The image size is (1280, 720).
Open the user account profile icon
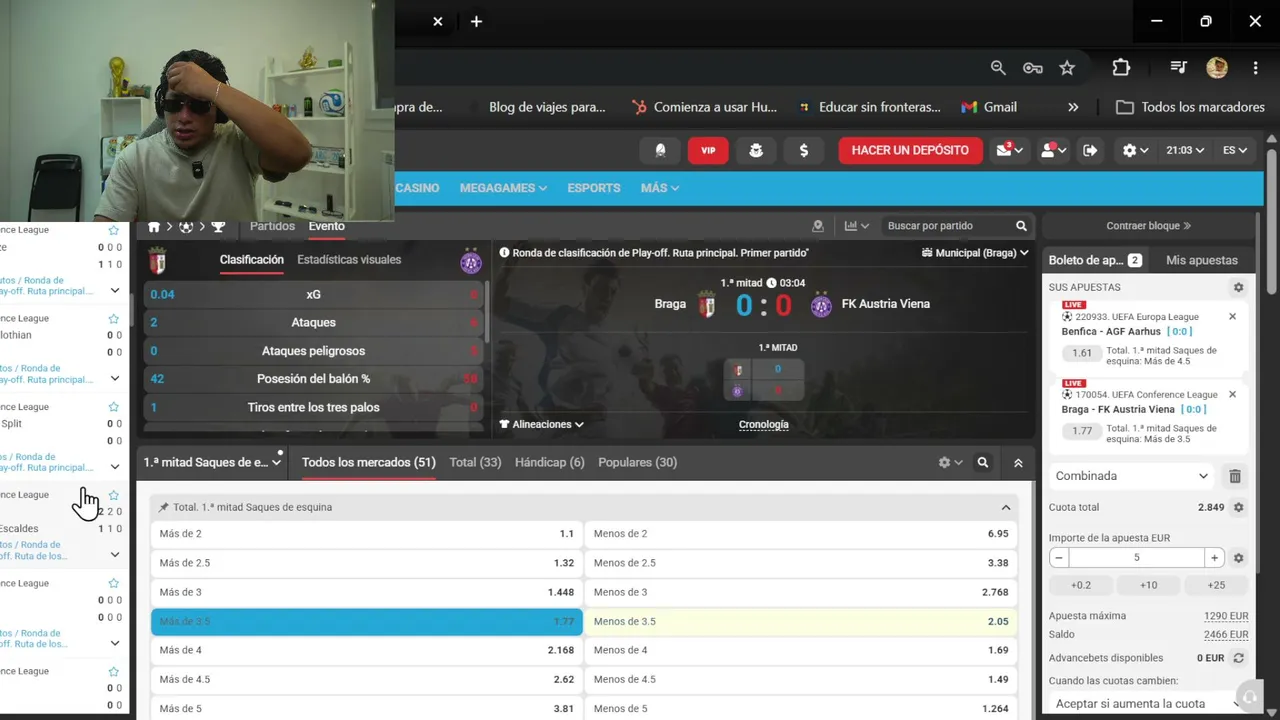click(x=1053, y=150)
